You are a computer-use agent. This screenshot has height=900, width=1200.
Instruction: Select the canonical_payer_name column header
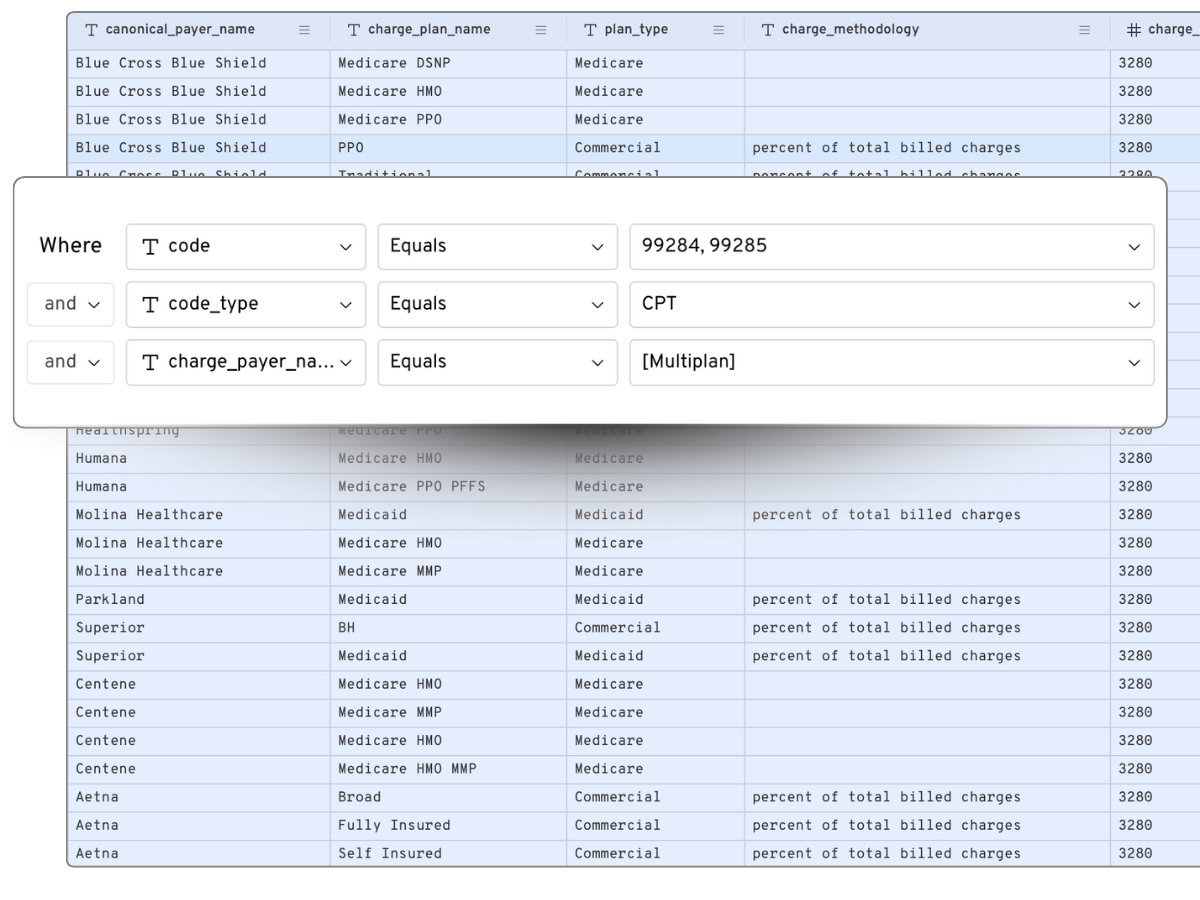point(198,30)
